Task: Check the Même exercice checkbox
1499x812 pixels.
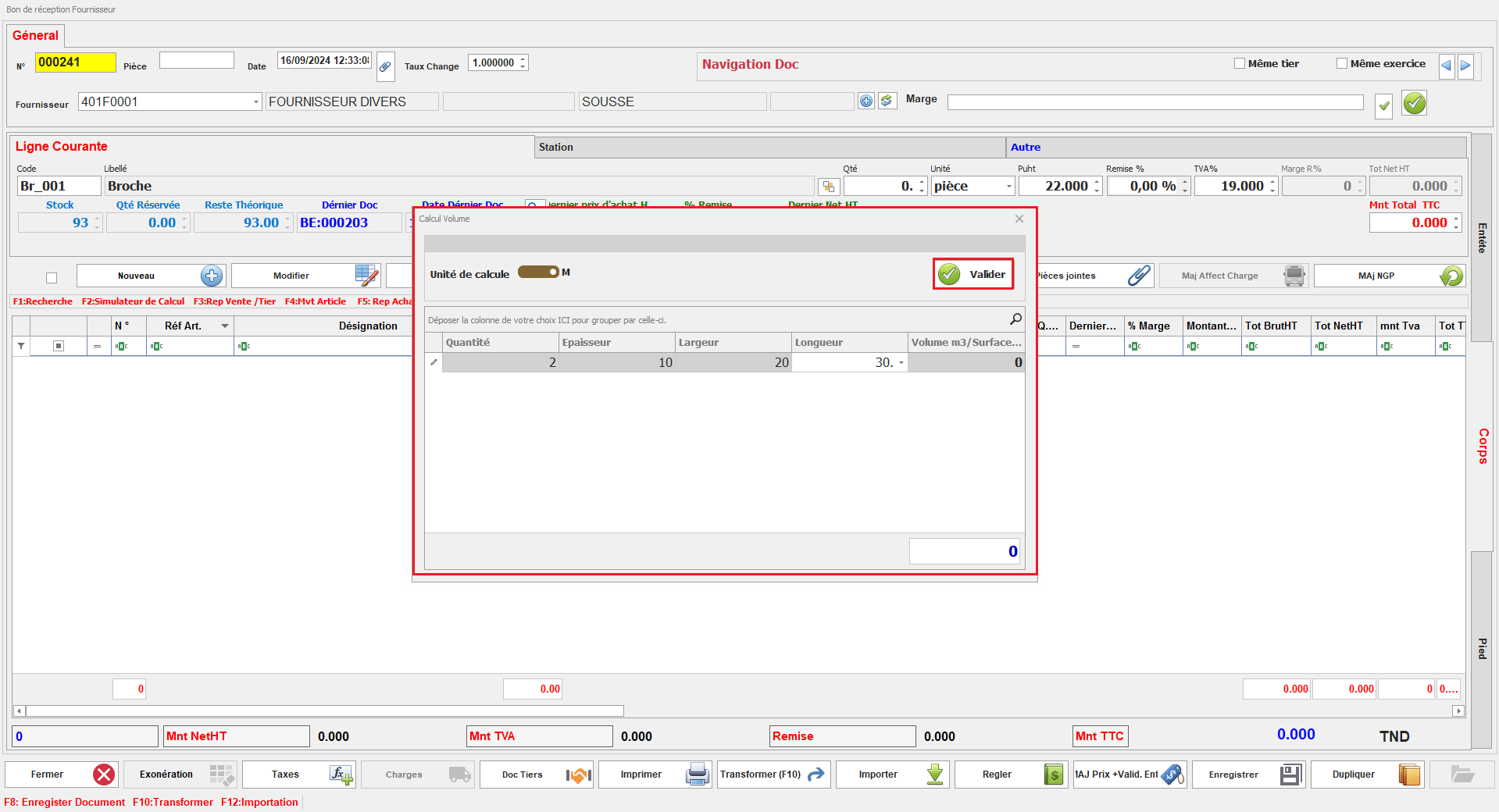Action: click(1341, 64)
